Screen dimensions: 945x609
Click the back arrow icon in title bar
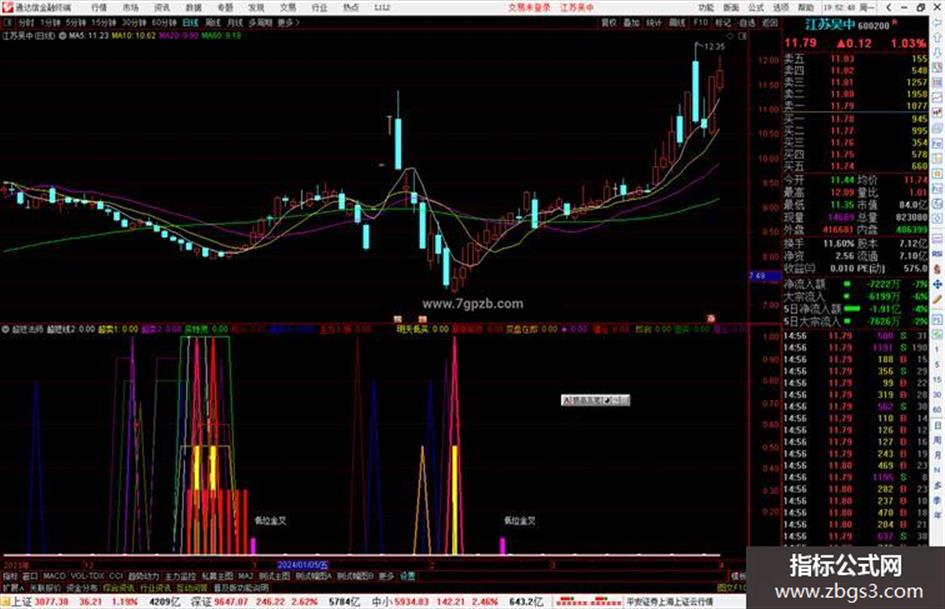click(888, 8)
